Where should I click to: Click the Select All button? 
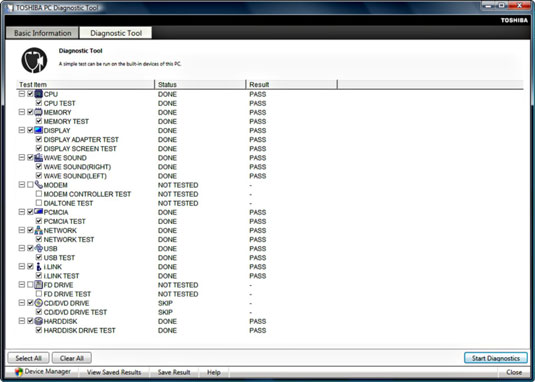tap(28, 358)
